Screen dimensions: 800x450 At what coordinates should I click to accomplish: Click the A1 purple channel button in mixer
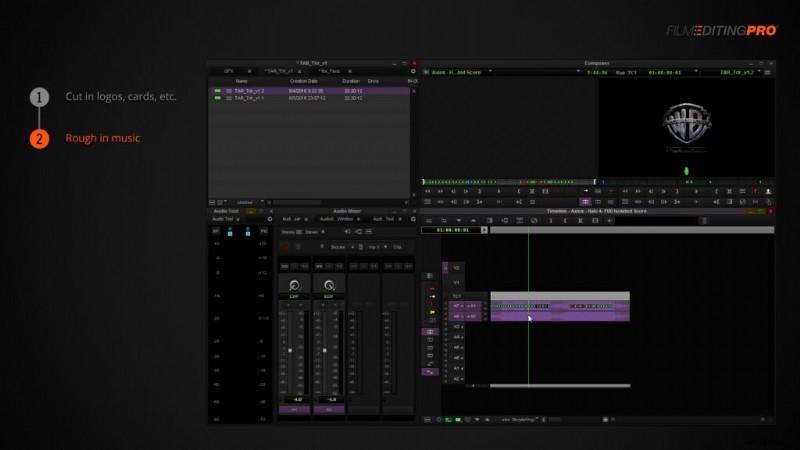pyautogui.click(x=294, y=410)
